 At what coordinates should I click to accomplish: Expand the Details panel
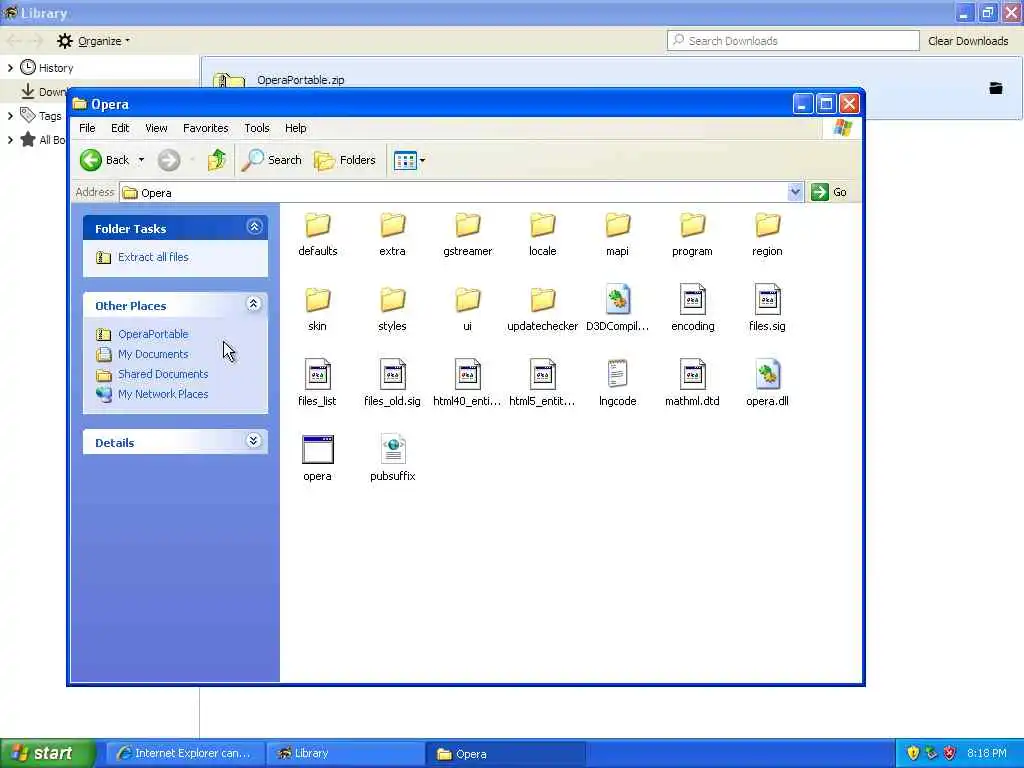coord(253,441)
